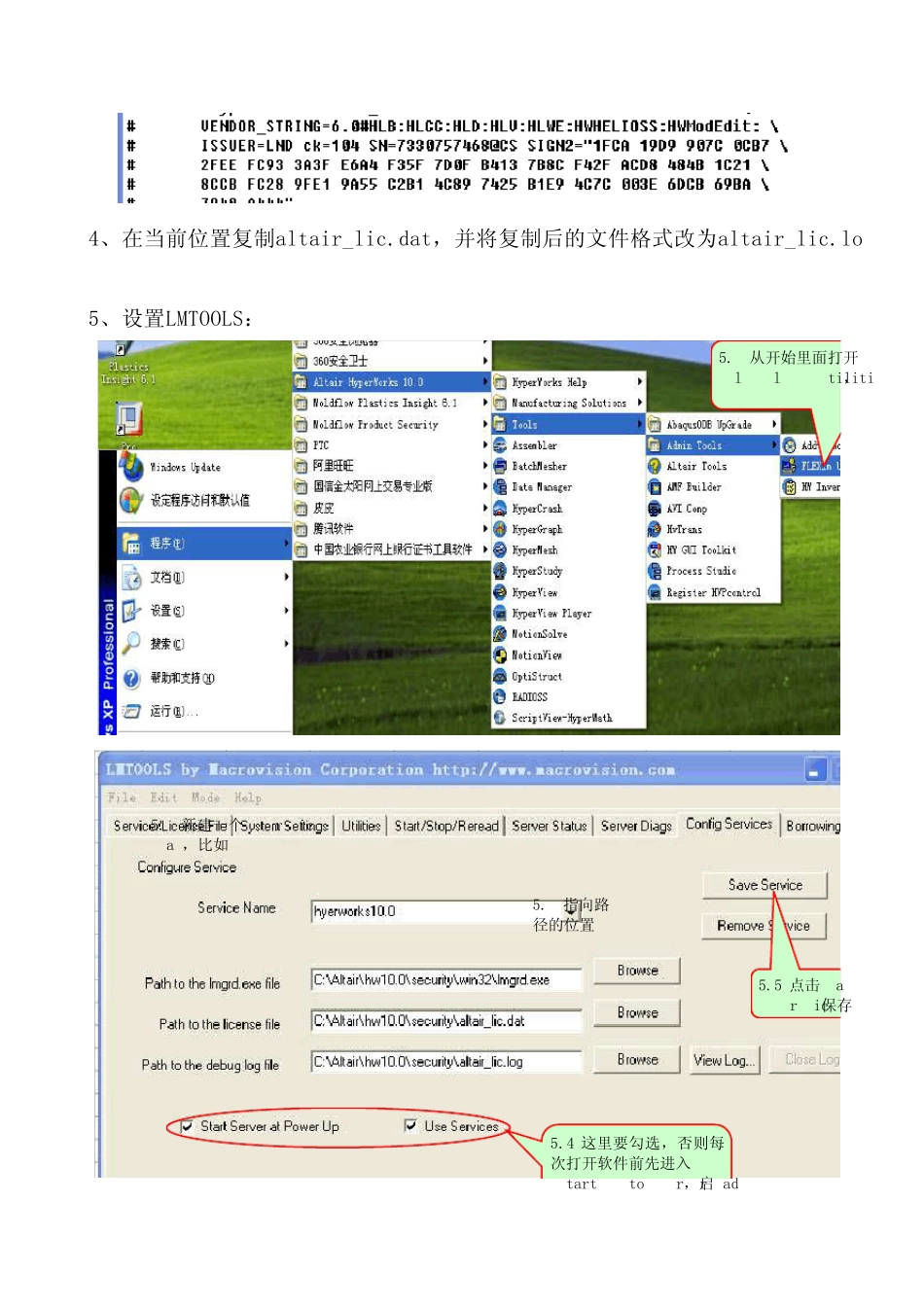Viewport: 924px width, 1308px height.
Task: Click the Remove Service button
Action: (x=764, y=926)
